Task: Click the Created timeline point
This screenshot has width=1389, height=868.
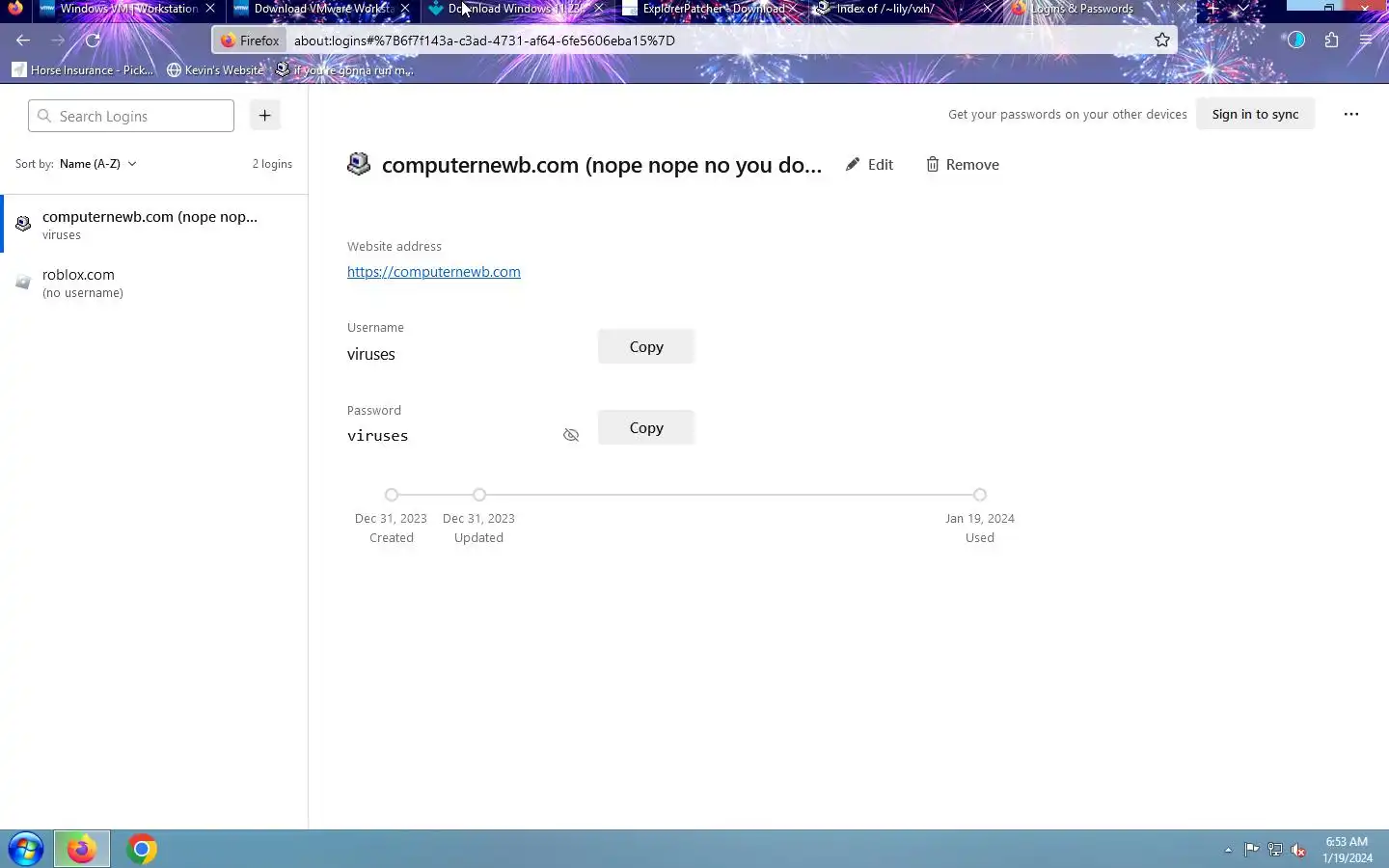Action: (x=391, y=495)
